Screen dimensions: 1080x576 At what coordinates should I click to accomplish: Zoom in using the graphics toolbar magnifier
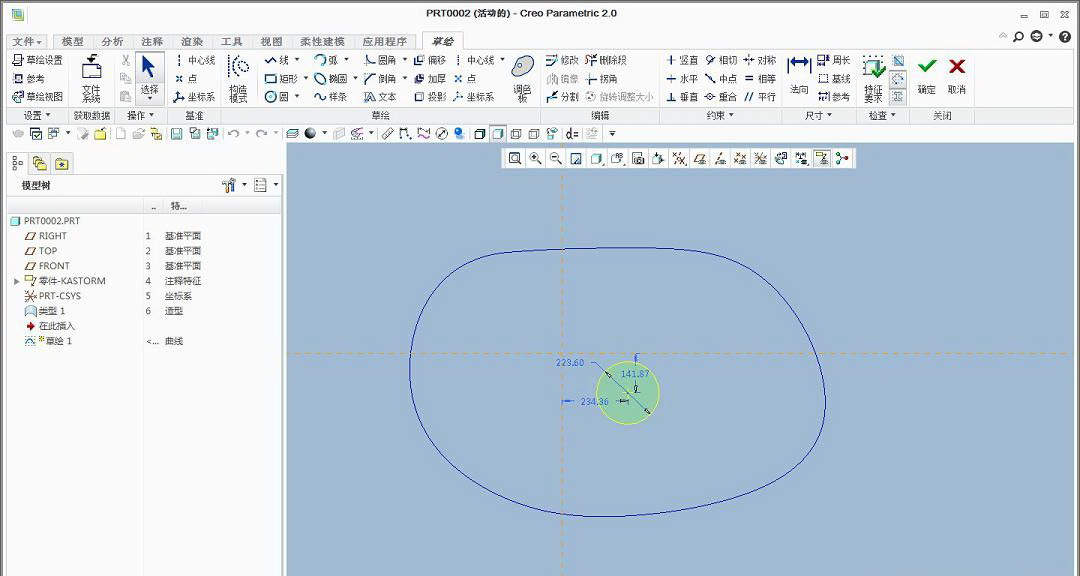point(536,158)
